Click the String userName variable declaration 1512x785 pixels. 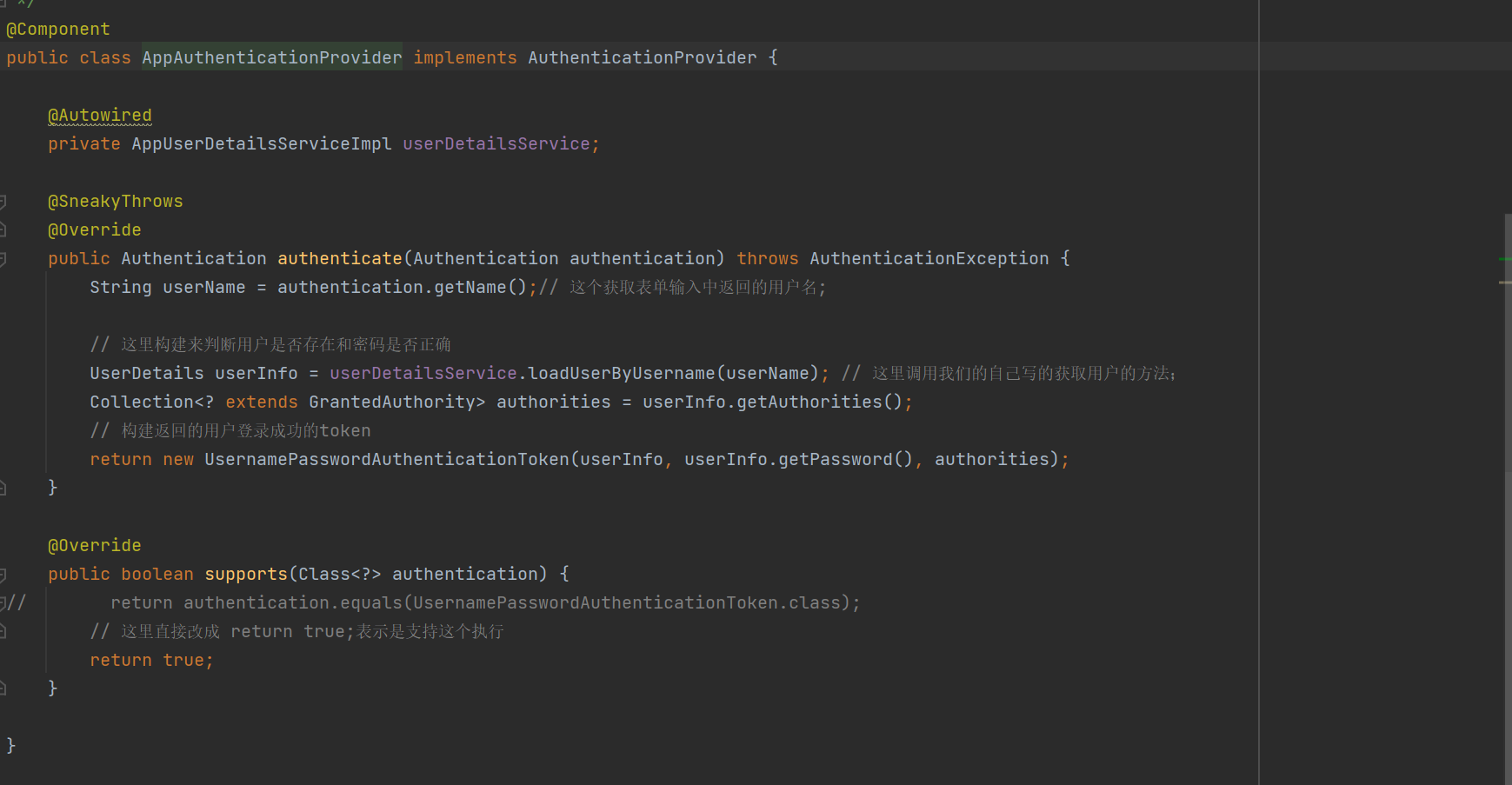168,288
